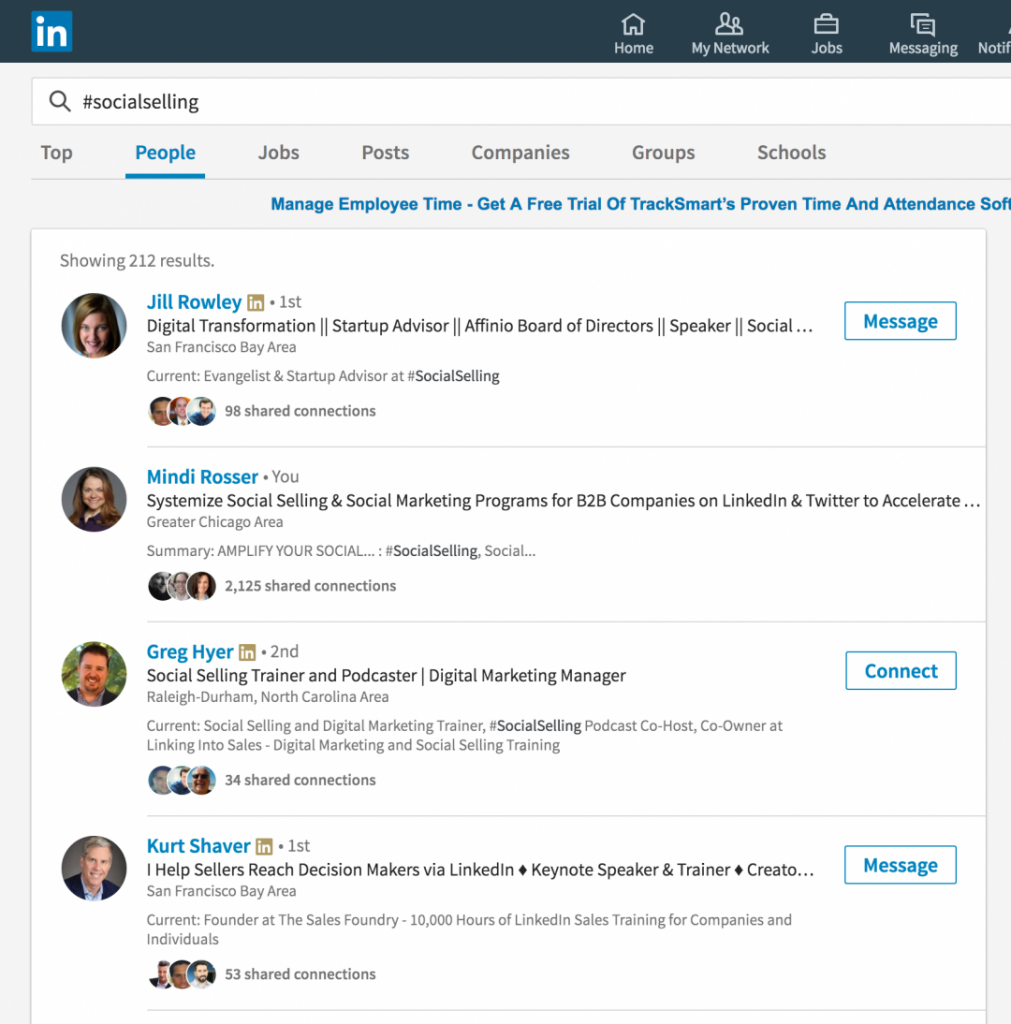Screen dimensions: 1011x1024
Task: Click the Premium badge beside Greg Hyer
Action: 246,651
